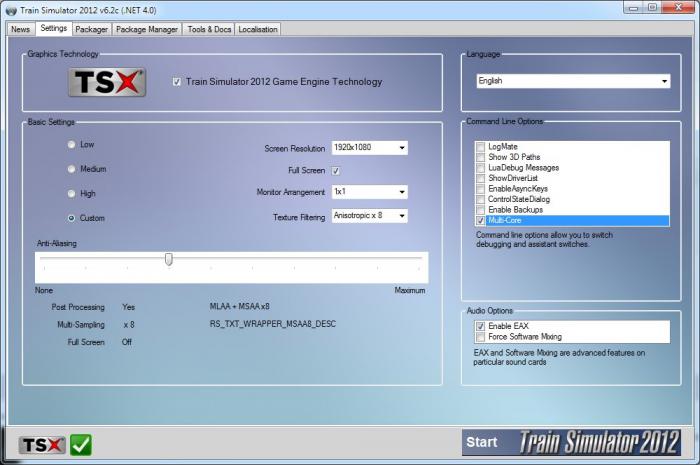Enable the Show 3D Paths checkbox
Image resolution: width=700 pixels, height=465 pixels.
coord(480,157)
